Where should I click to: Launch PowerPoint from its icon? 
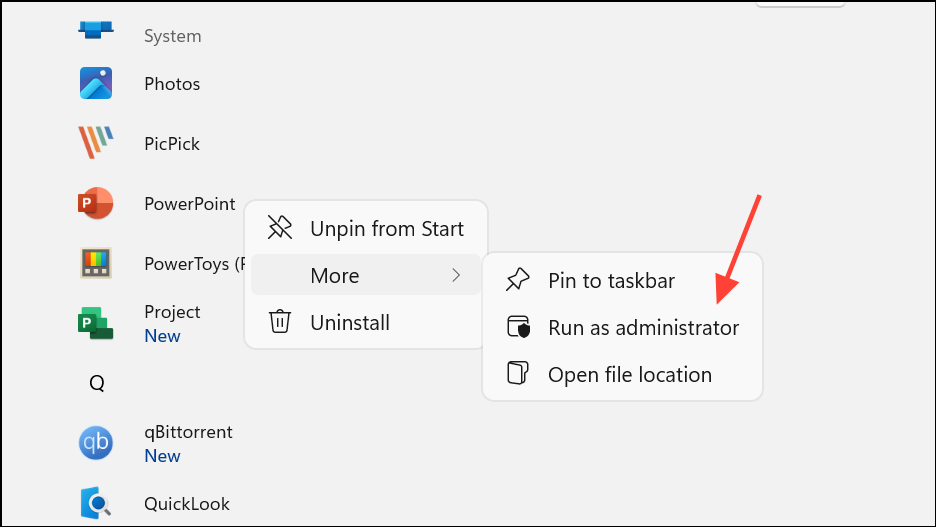(x=96, y=204)
